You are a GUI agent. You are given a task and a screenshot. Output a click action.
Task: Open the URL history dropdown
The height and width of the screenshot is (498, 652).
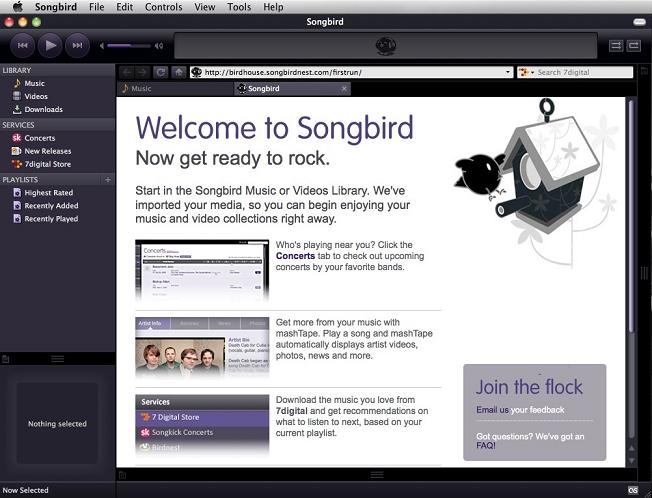[x=508, y=72]
